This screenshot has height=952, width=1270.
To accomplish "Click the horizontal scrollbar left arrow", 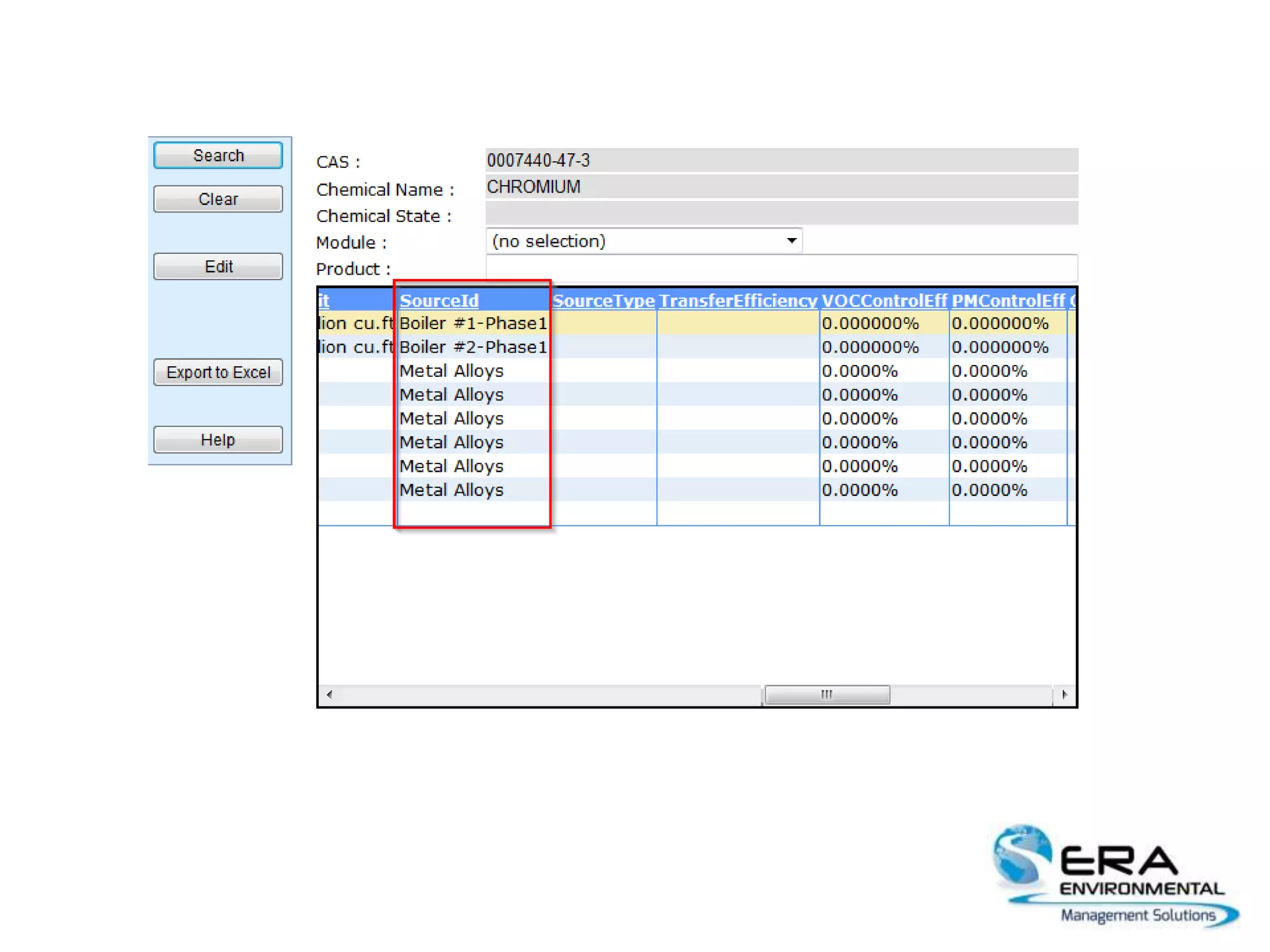I will coord(329,695).
